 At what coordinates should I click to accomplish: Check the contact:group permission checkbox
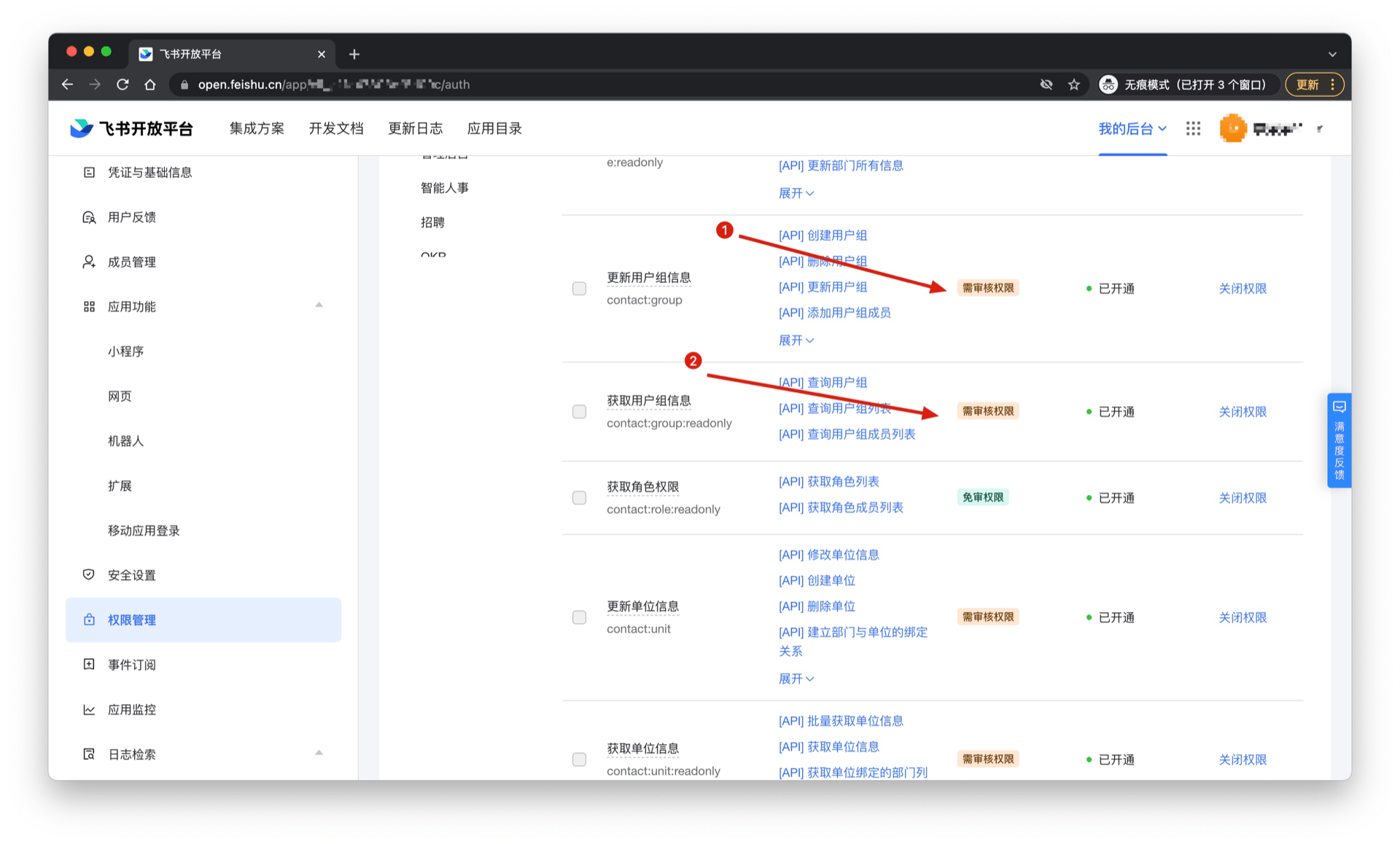(x=579, y=289)
